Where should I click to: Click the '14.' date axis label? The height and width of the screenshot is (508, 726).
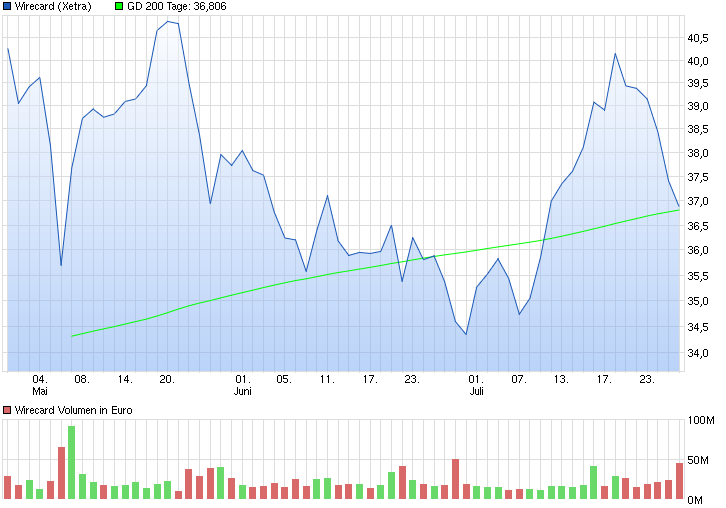pos(125,380)
